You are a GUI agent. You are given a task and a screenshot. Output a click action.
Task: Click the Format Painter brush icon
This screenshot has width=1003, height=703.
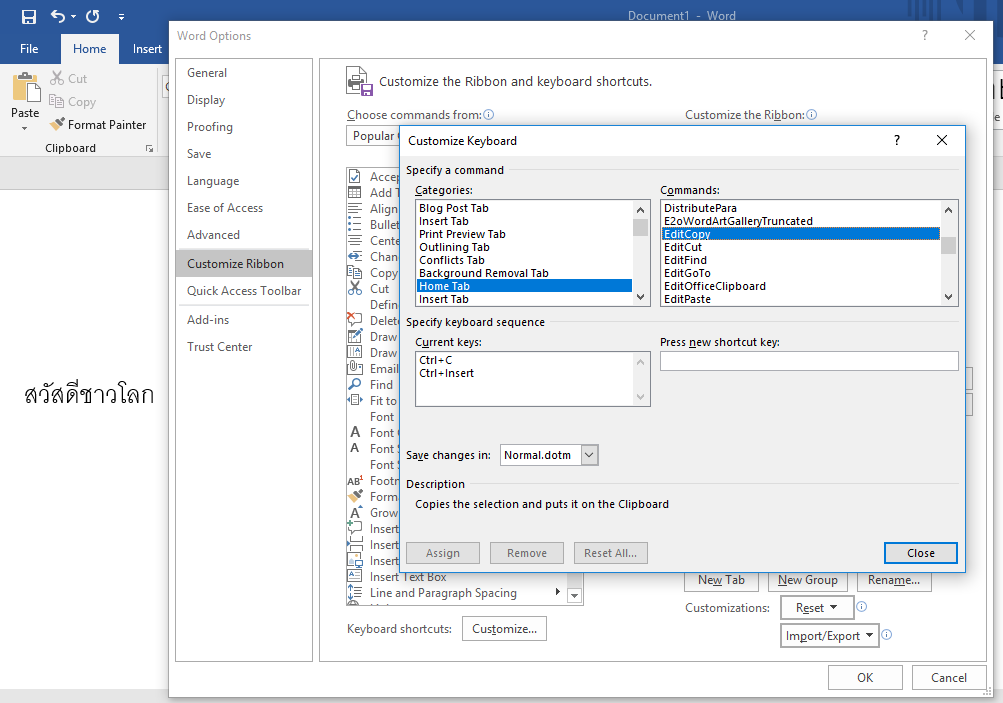pos(57,125)
